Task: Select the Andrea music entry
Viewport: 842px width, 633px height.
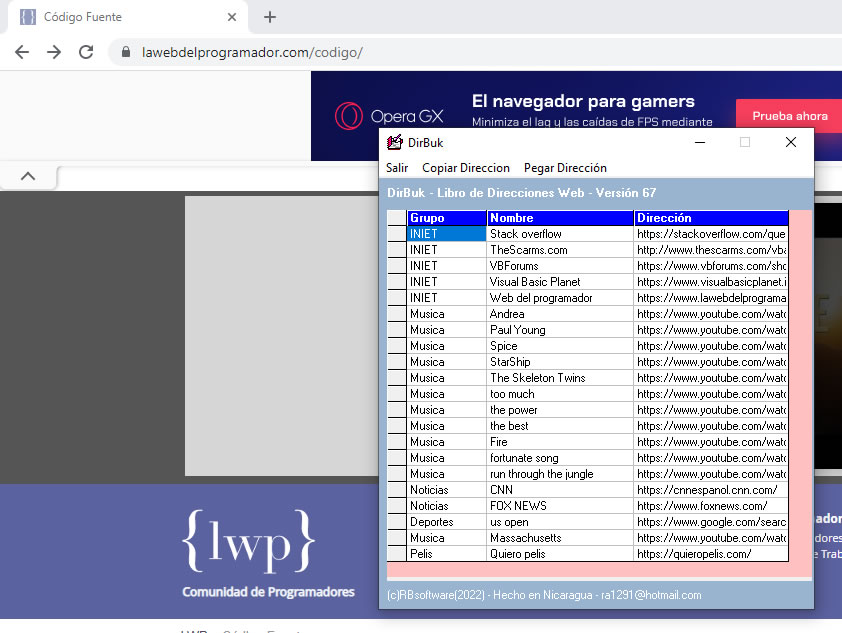Action: coord(561,314)
